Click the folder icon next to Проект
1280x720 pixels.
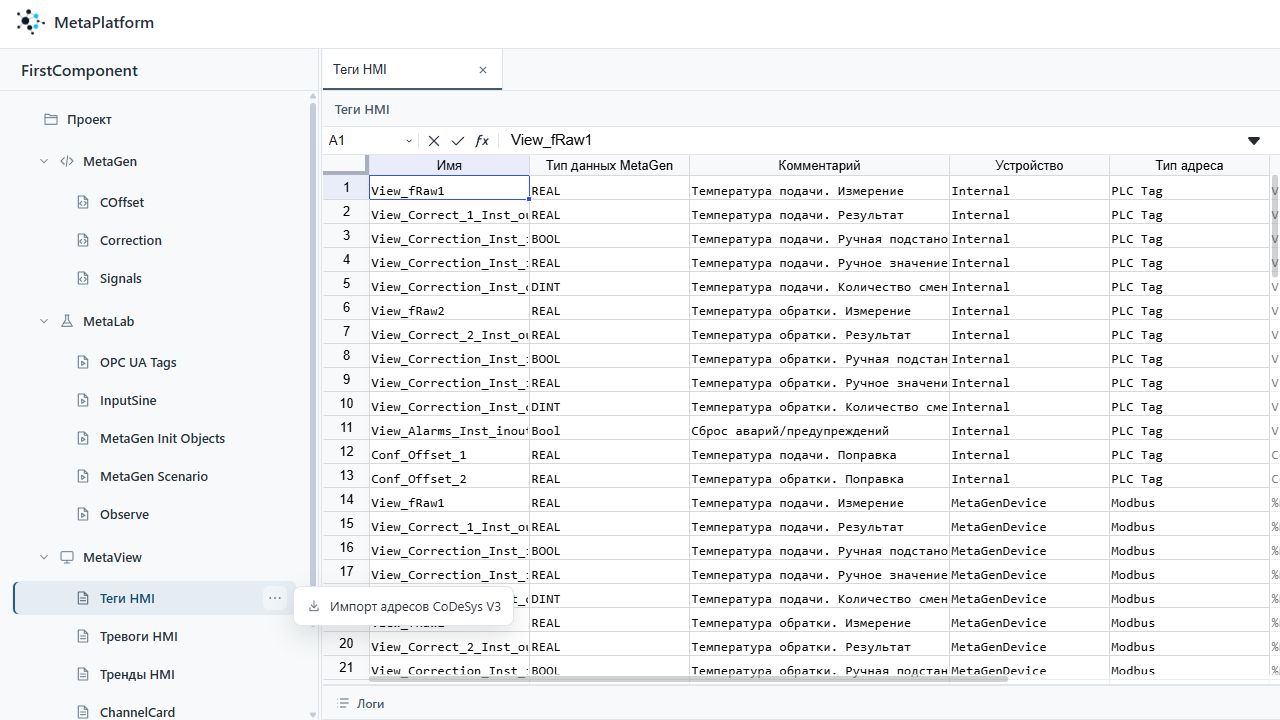point(51,120)
